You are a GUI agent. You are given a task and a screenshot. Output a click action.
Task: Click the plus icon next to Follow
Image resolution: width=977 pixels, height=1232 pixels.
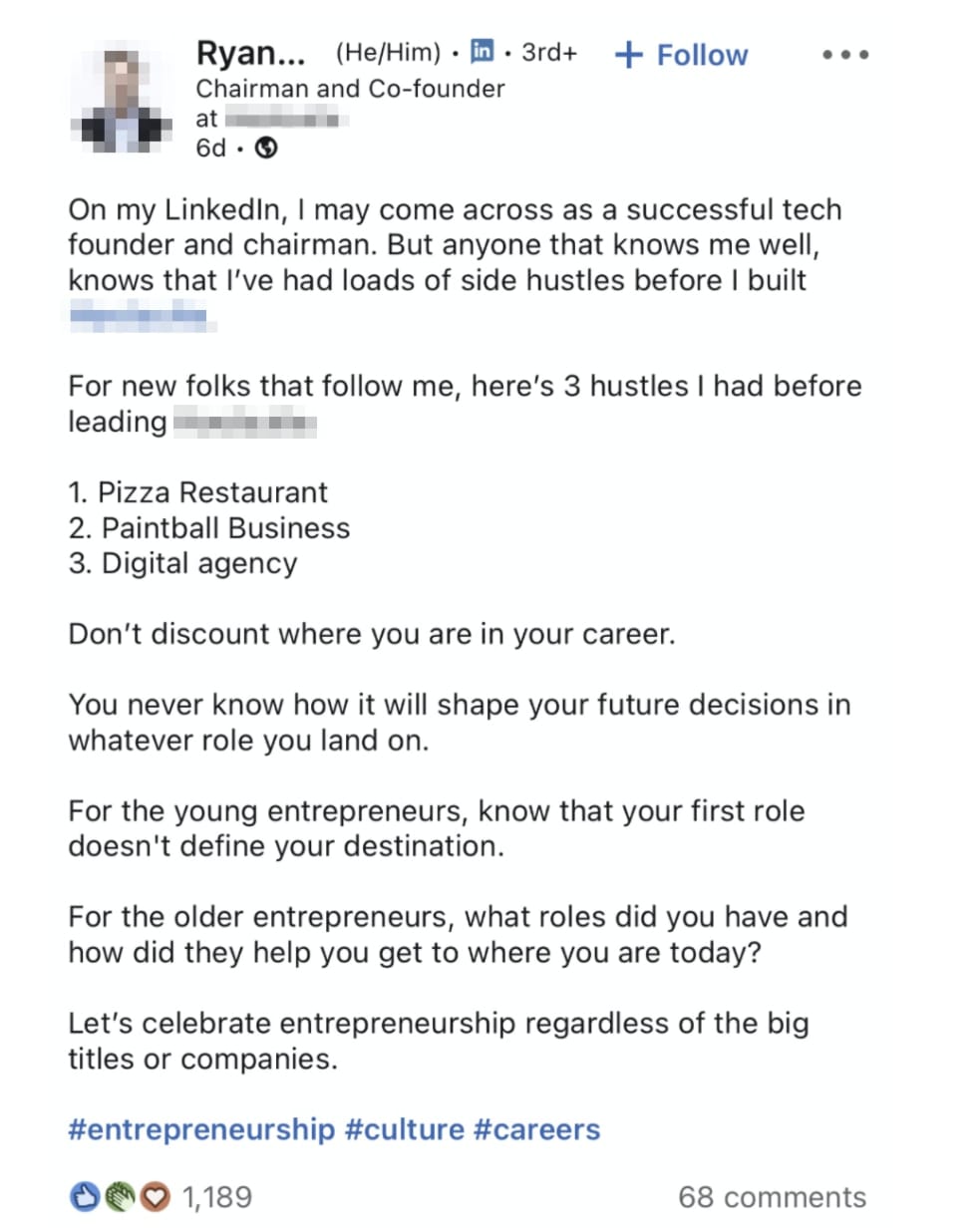(629, 55)
